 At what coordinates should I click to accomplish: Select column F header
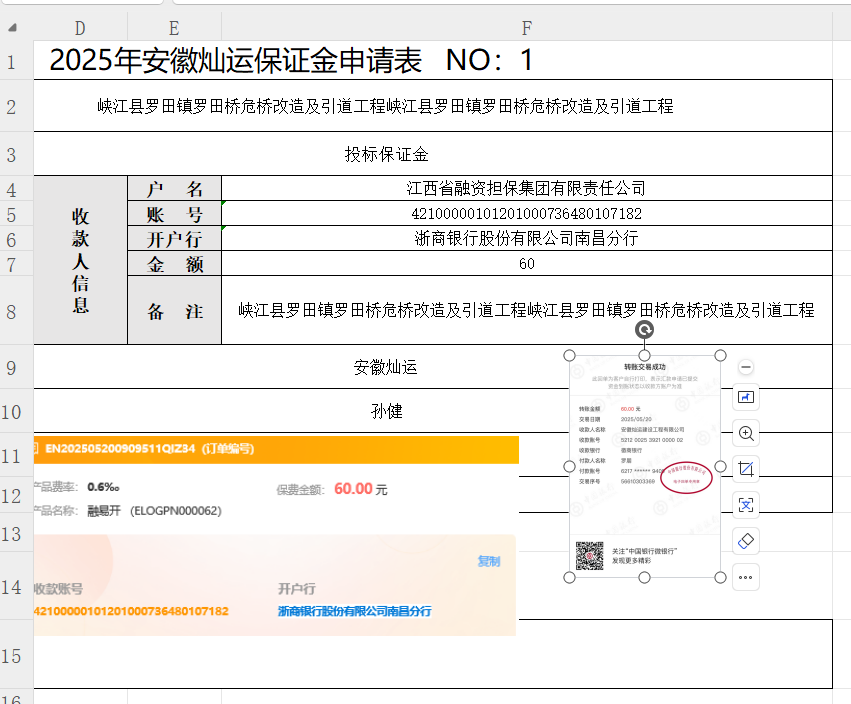pyautogui.click(x=526, y=28)
